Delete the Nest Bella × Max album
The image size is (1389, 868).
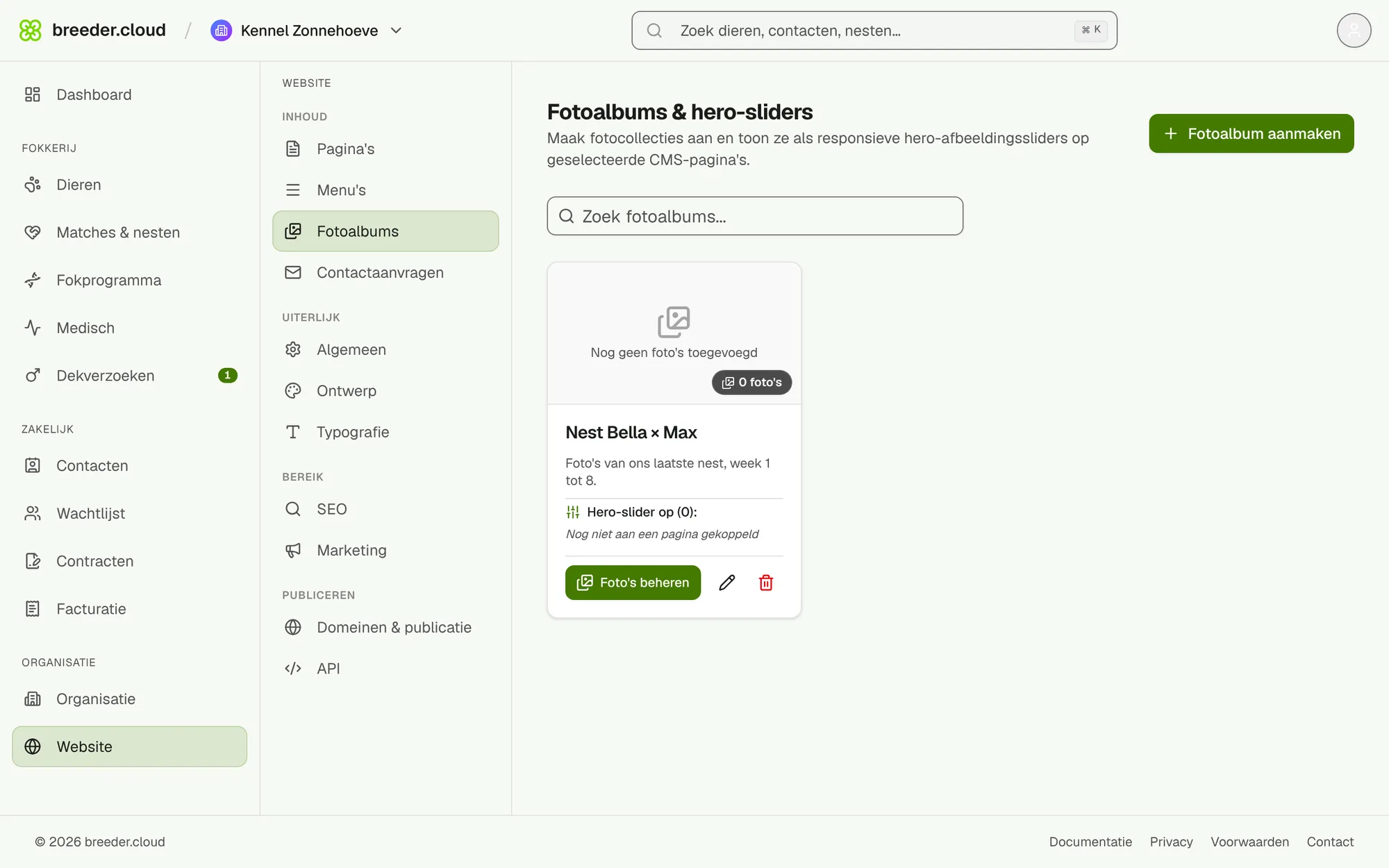pyautogui.click(x=766, y=583)
